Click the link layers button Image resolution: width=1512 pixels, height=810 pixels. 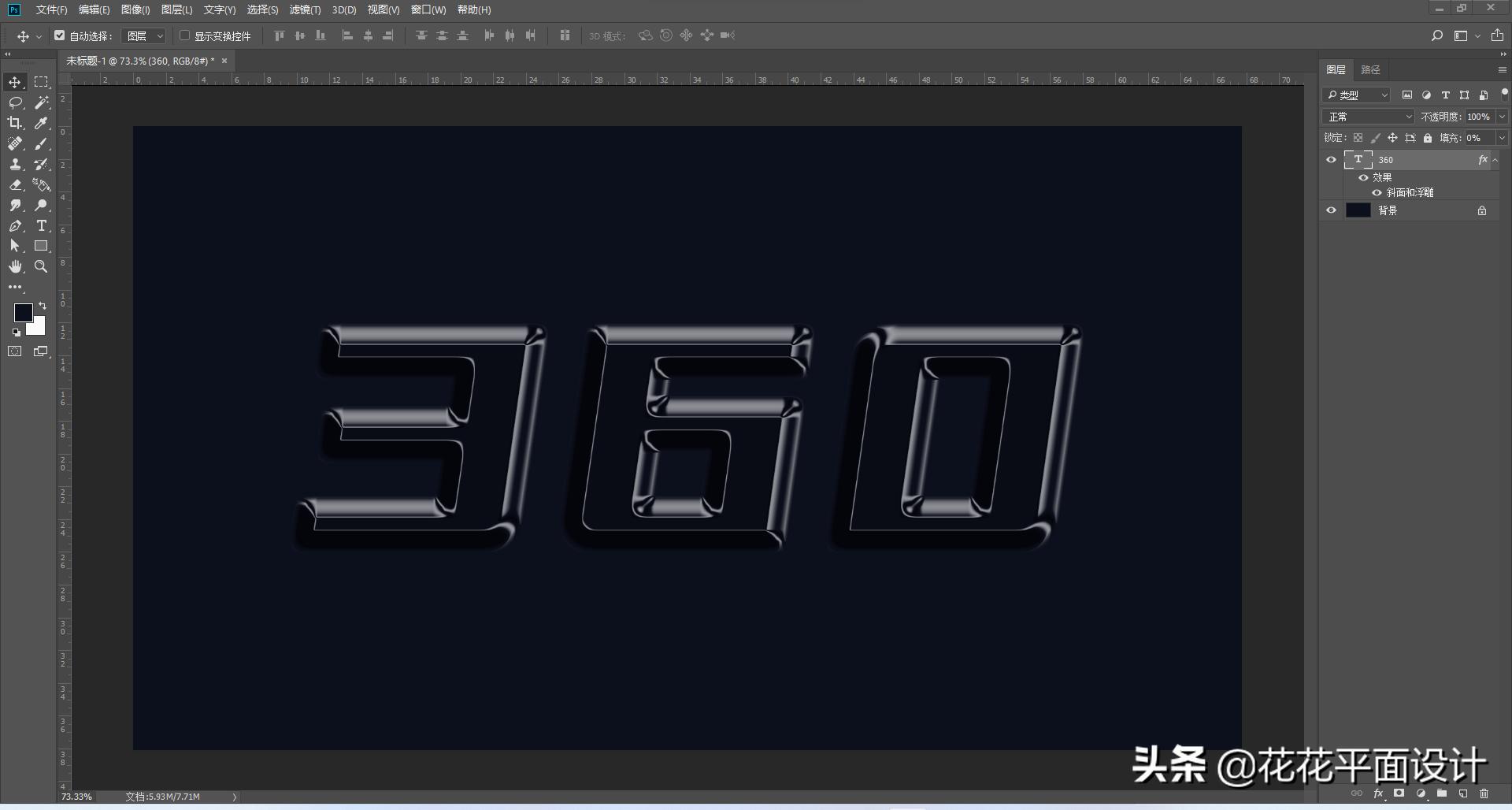pyautogui.click(x=1357, y=793)
